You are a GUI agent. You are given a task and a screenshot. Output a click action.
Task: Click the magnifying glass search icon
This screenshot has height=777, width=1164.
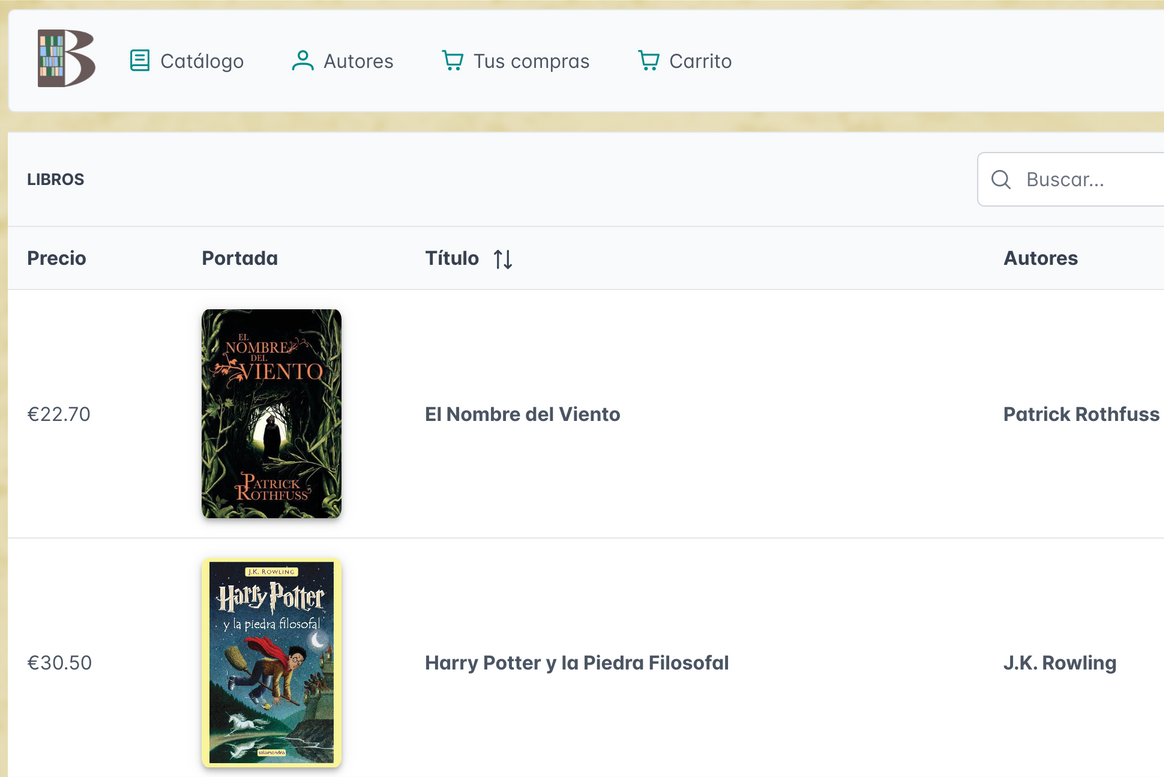click(1001, 179)
